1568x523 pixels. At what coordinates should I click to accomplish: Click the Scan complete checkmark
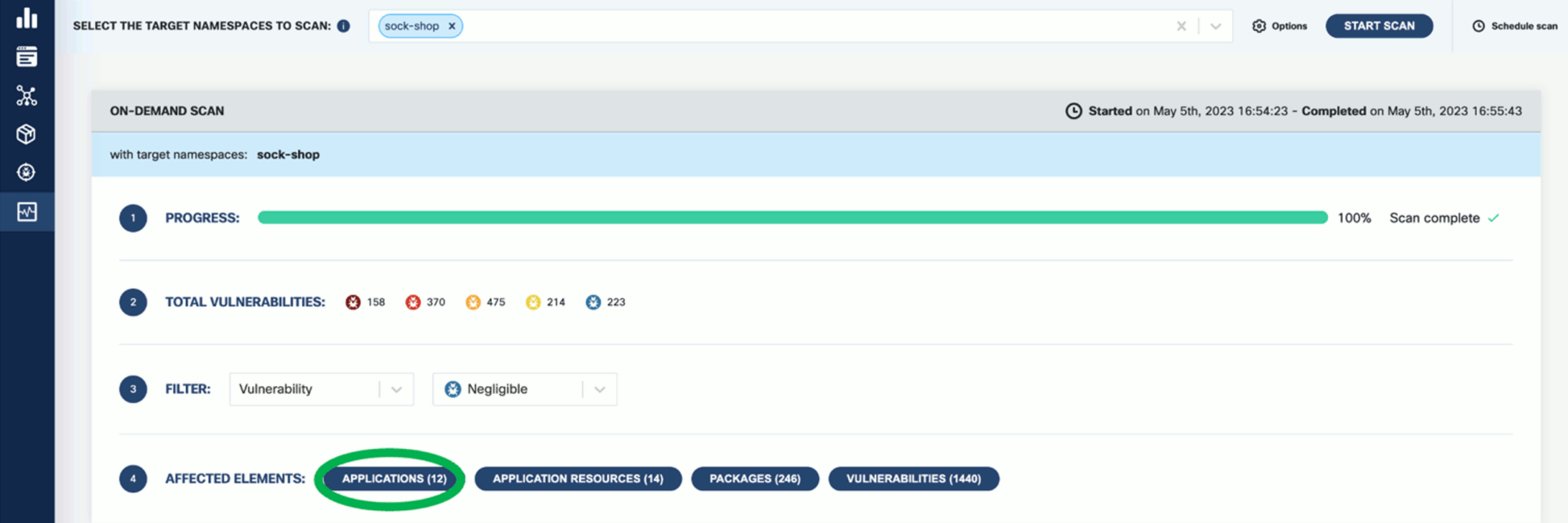click(1493, 218)
